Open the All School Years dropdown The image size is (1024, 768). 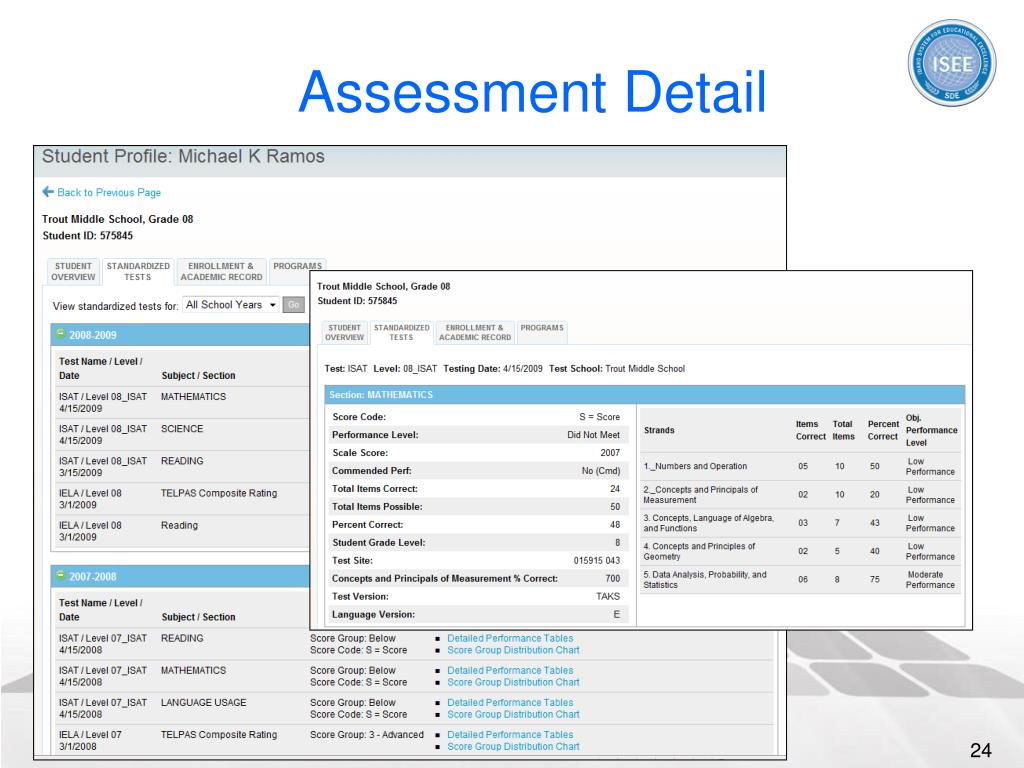click(x=231, y=305)
